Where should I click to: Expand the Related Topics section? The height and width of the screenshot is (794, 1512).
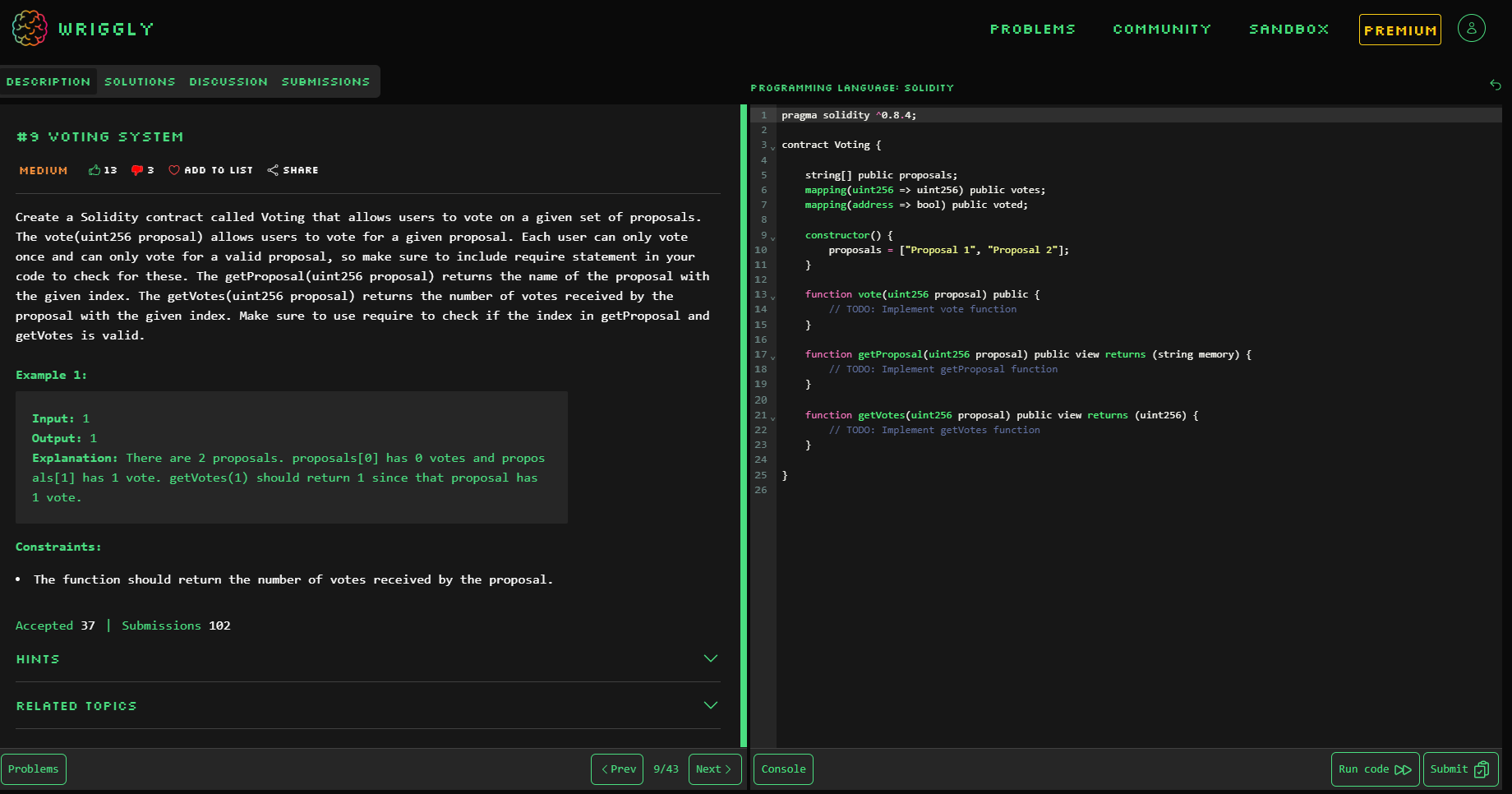[x=711, y=705]
